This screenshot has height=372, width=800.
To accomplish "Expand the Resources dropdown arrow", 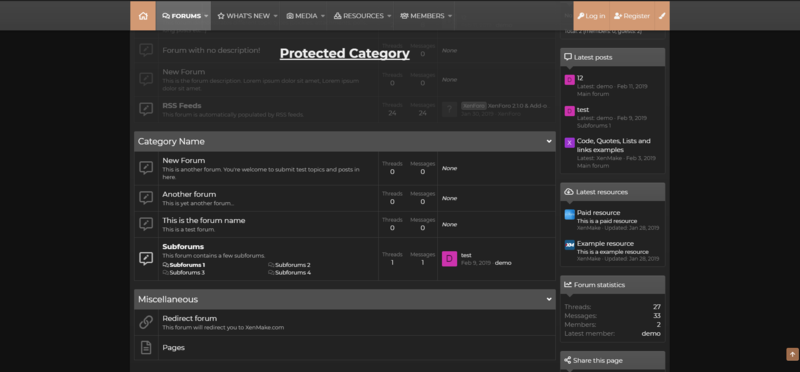I will (389, 16).
